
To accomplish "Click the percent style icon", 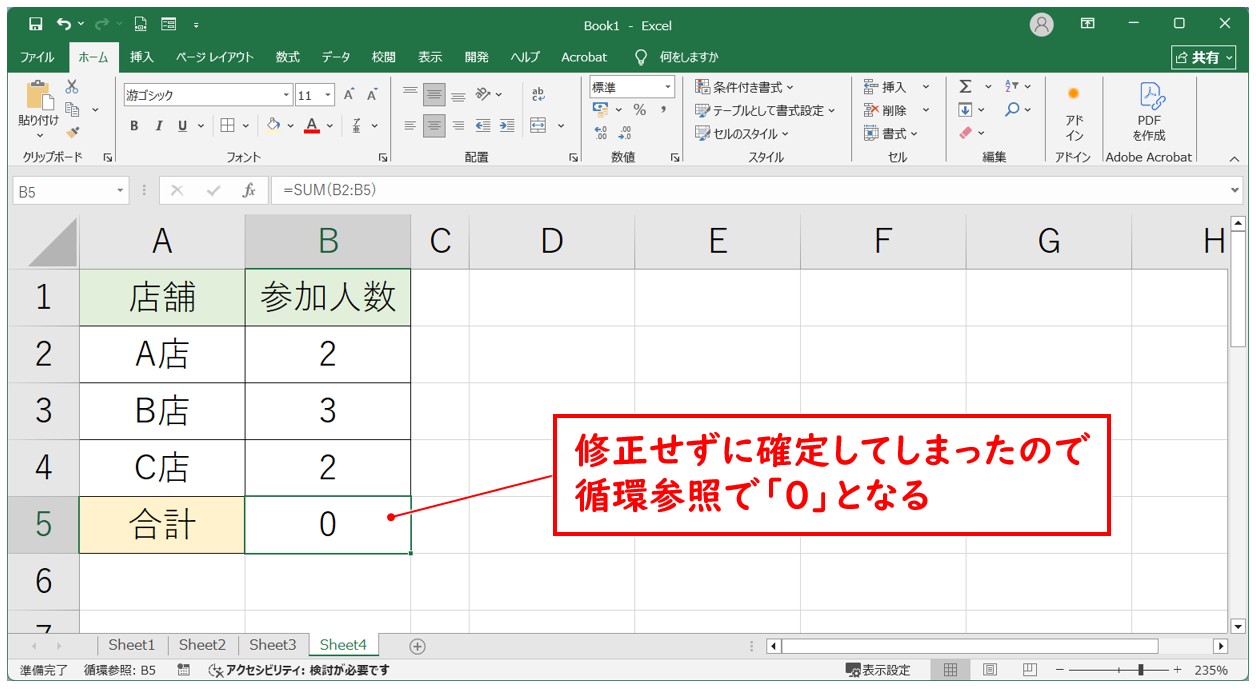I will click(639, 110).
